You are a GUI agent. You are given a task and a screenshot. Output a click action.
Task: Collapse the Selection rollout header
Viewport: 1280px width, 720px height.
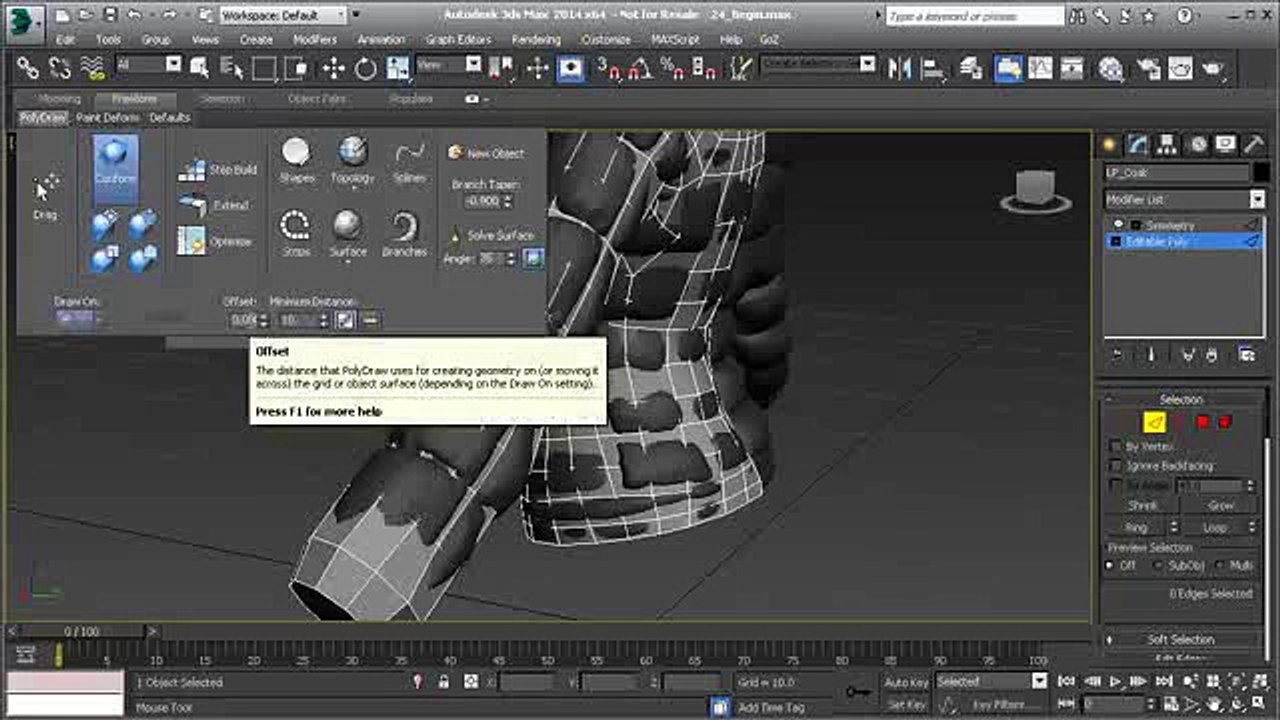point(1180,399)
